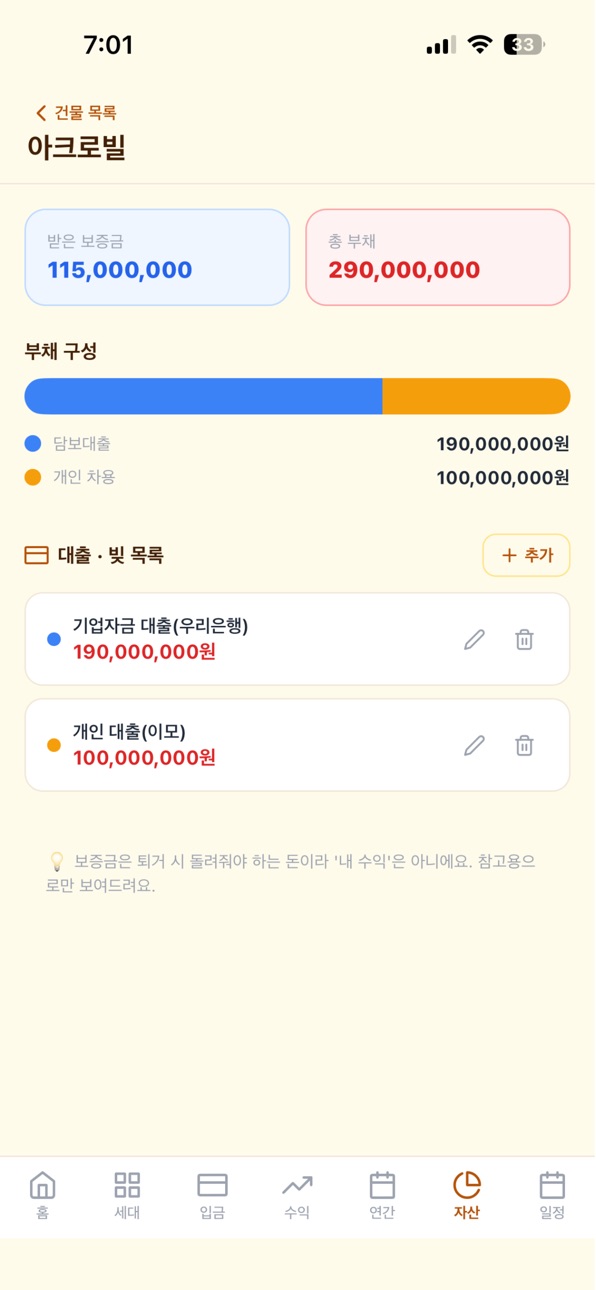Select the 자산 pie chart tab
Viewport: 596px width, 1290px height.
pyautogui.click(x=467, y=1196)
